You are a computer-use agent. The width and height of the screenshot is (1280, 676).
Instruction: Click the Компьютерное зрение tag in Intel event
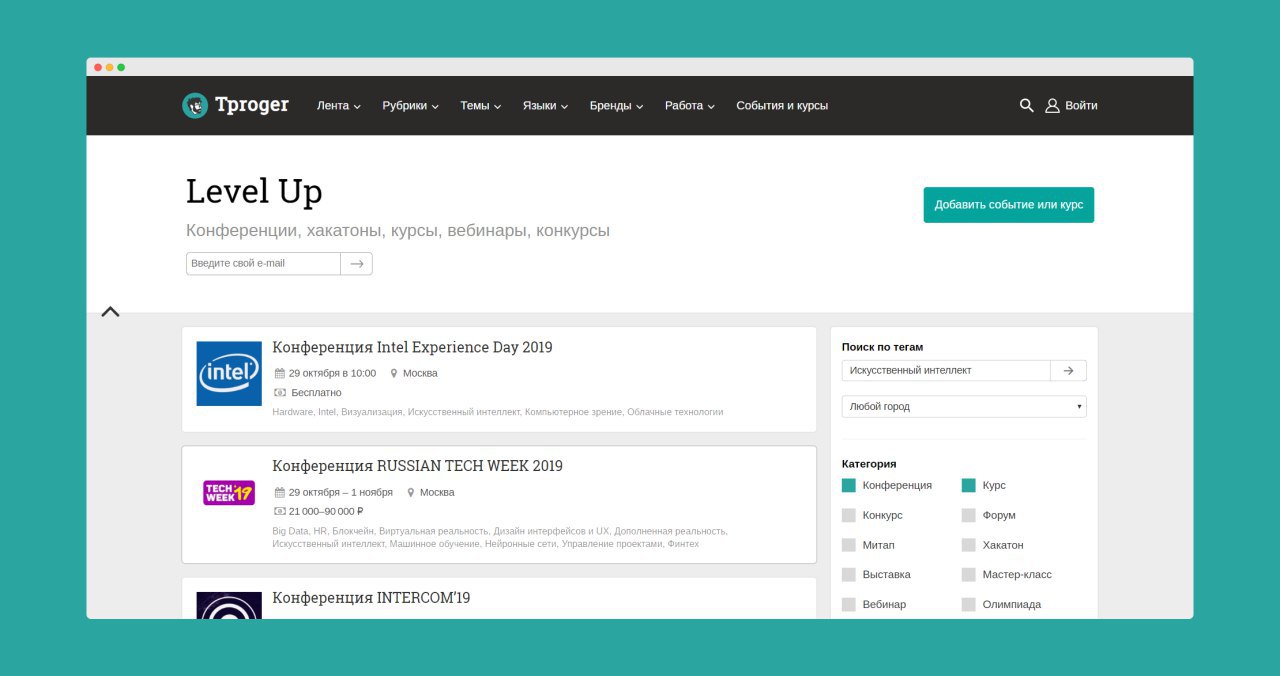pyautogui.click(x=574, y=412)
